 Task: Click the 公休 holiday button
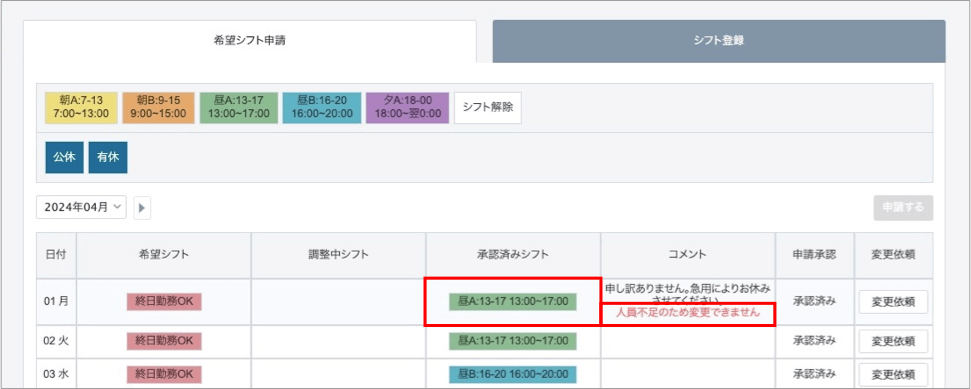[64, 157]
